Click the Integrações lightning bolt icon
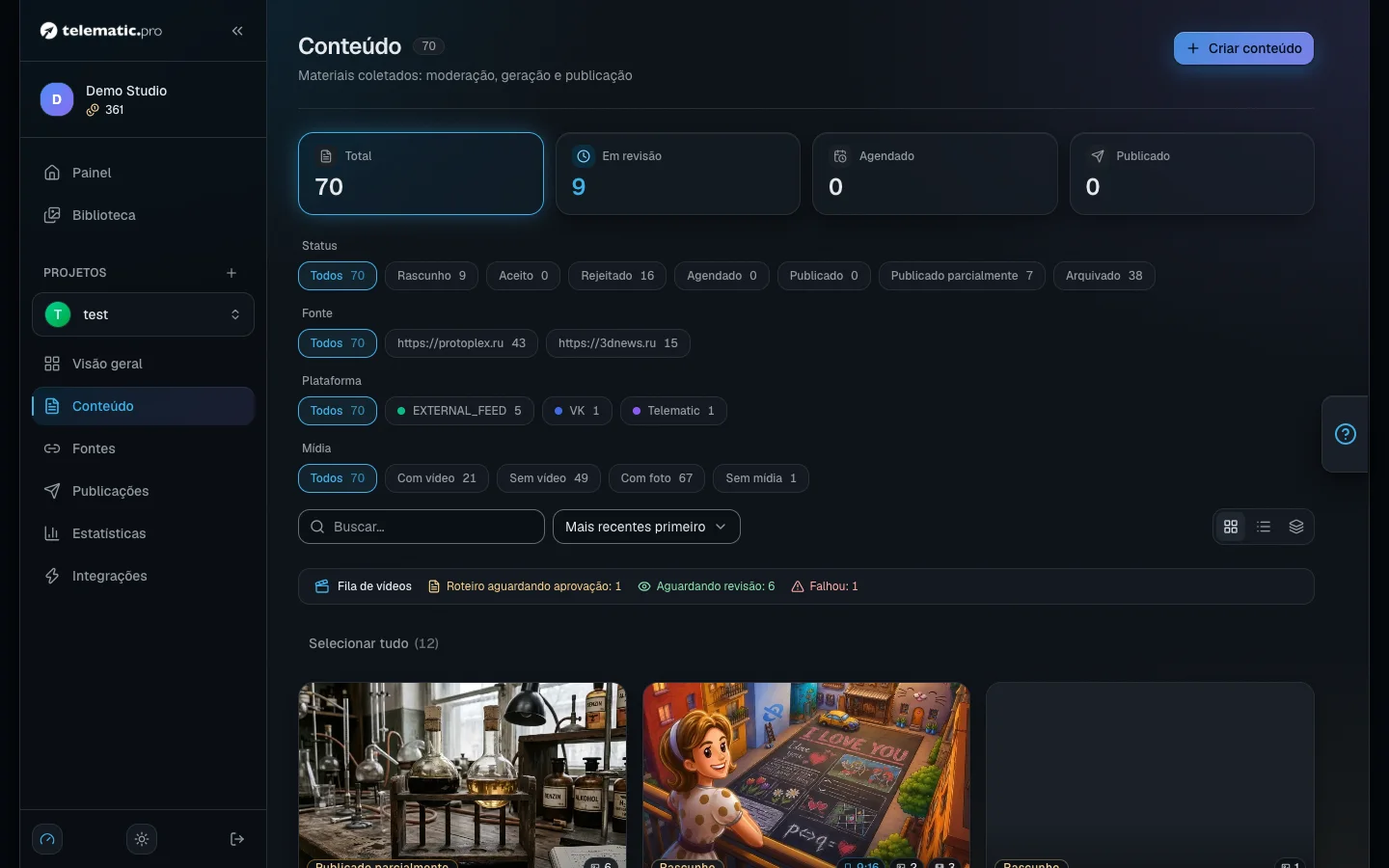The image size is (1389, 868). (x=52, y=576)
